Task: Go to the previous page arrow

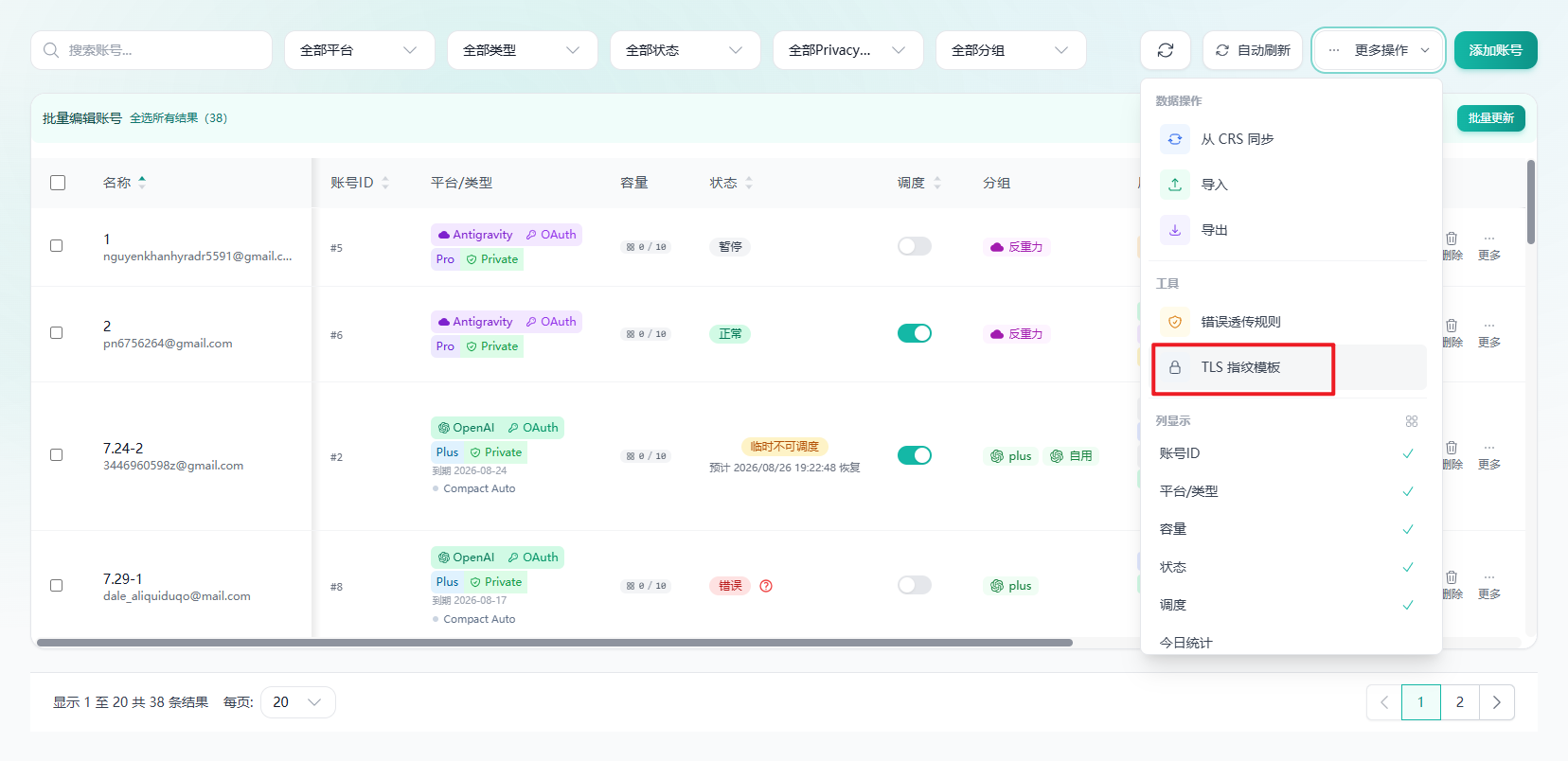Action: [1384, 702]
